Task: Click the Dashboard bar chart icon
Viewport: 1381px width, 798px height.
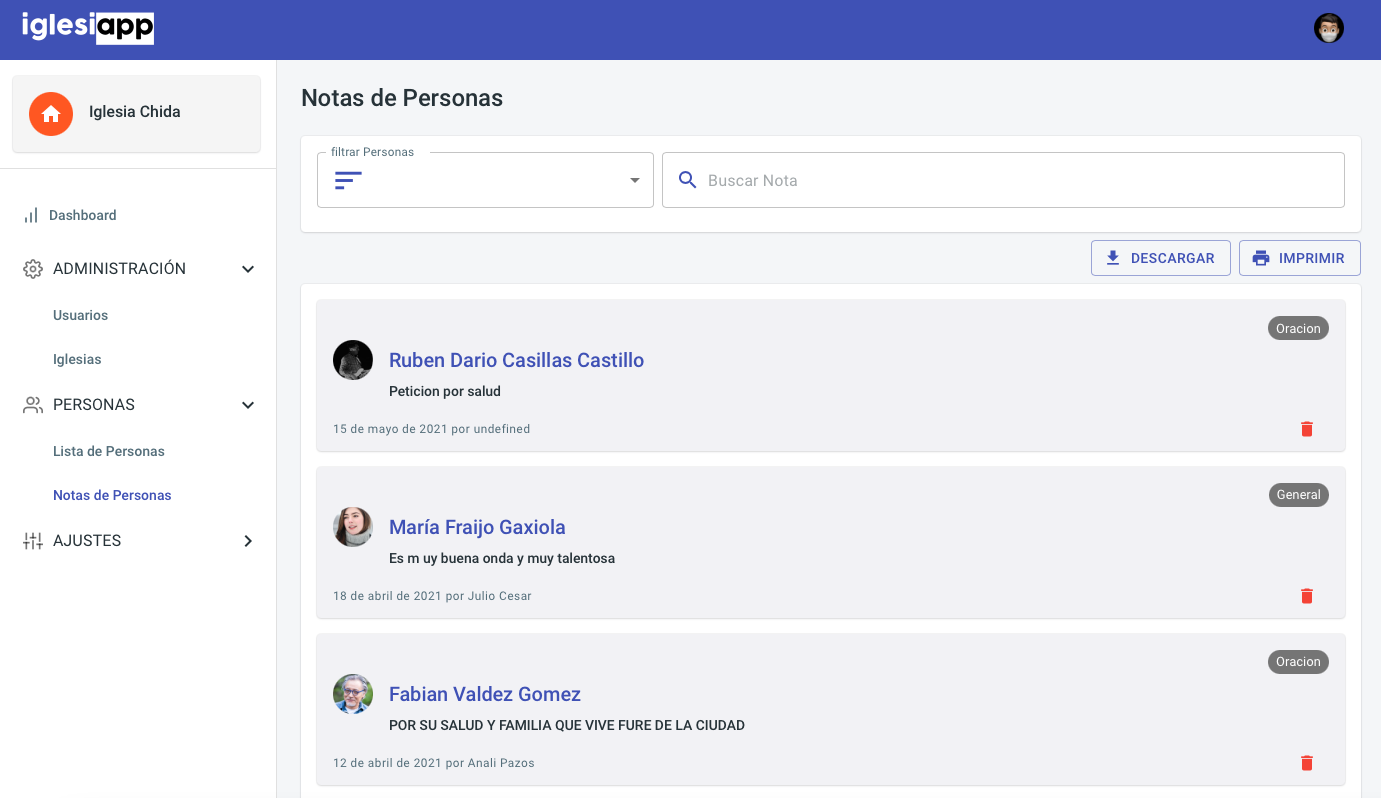Action: 31,215
